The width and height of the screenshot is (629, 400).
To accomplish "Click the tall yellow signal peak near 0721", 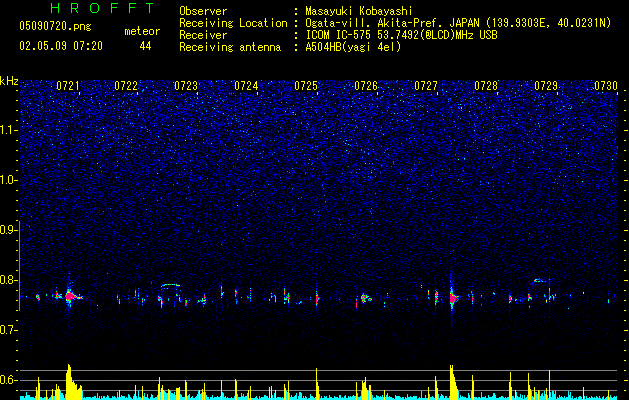I will click(71, 381).
